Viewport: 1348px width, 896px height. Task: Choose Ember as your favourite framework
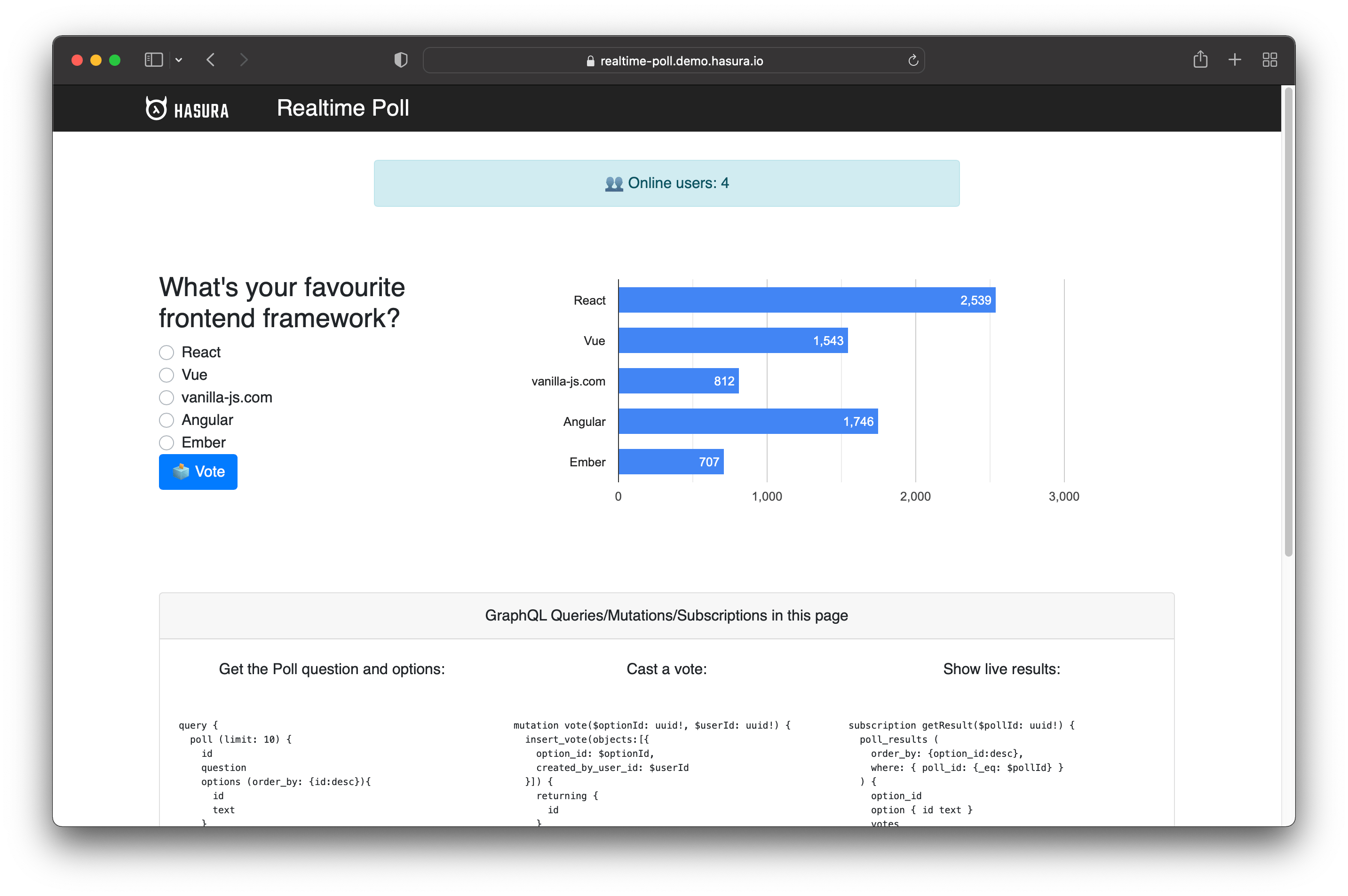click(167, 442)
